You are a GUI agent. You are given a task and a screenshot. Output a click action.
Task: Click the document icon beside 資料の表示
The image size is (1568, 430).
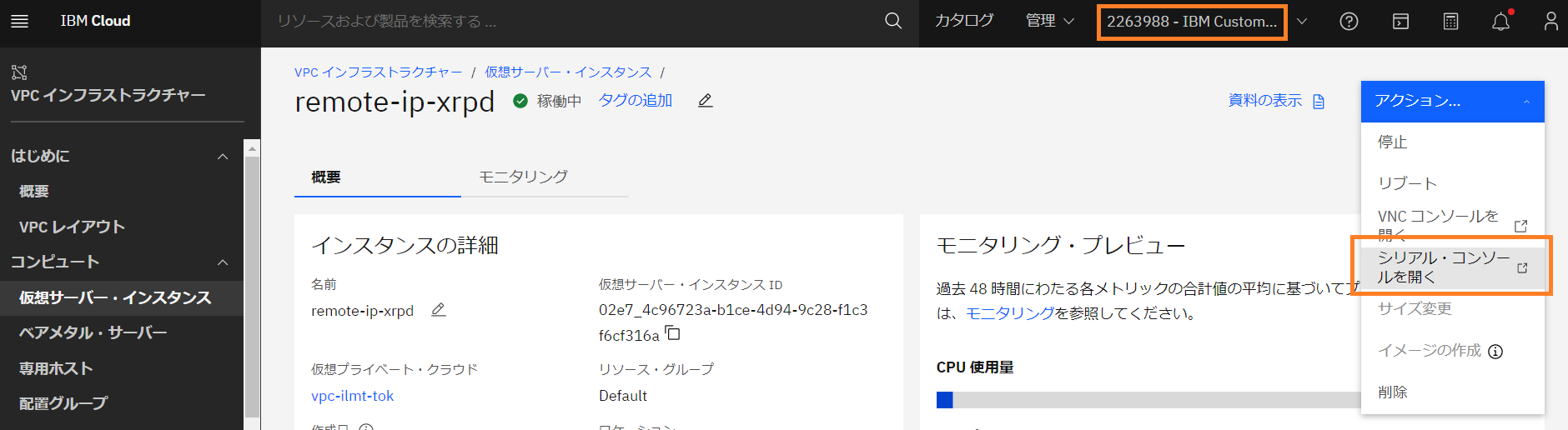(1319, 102)
